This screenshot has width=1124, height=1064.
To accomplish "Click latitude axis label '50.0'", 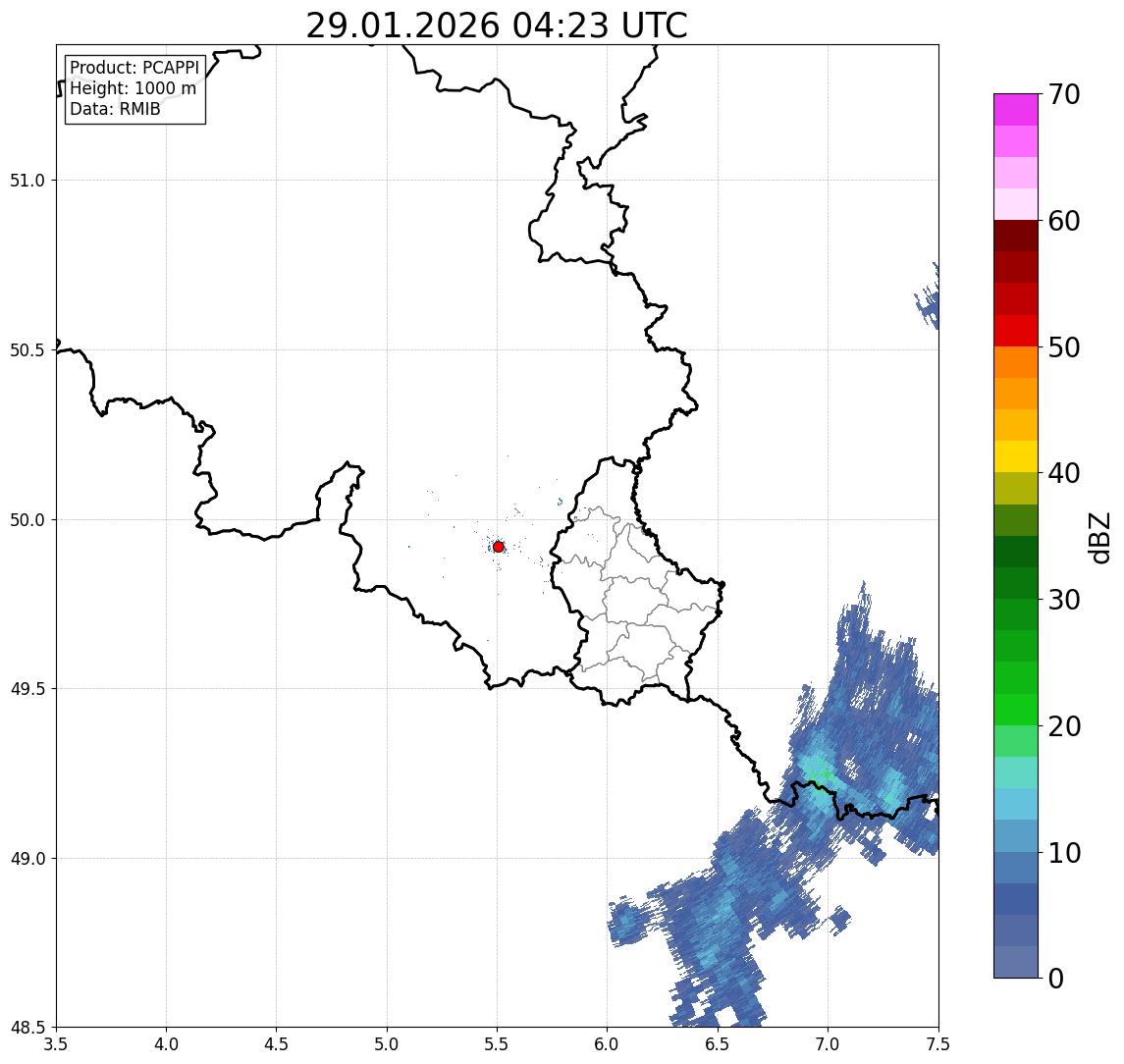I will coord(27,520).
